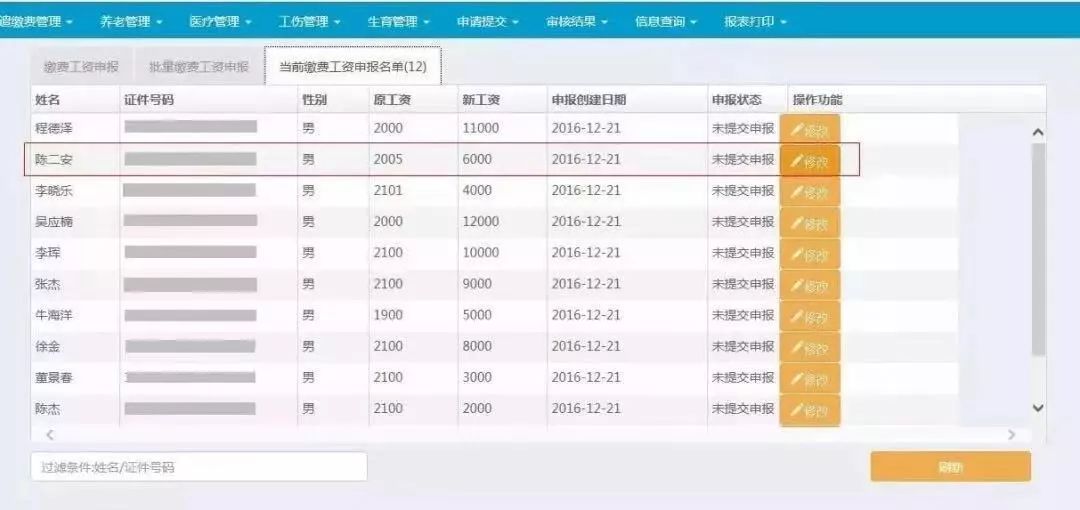The width and height of the screenshot is (1080, 510).
Task: Select the name cell 董景春
Action: (54, 378)
